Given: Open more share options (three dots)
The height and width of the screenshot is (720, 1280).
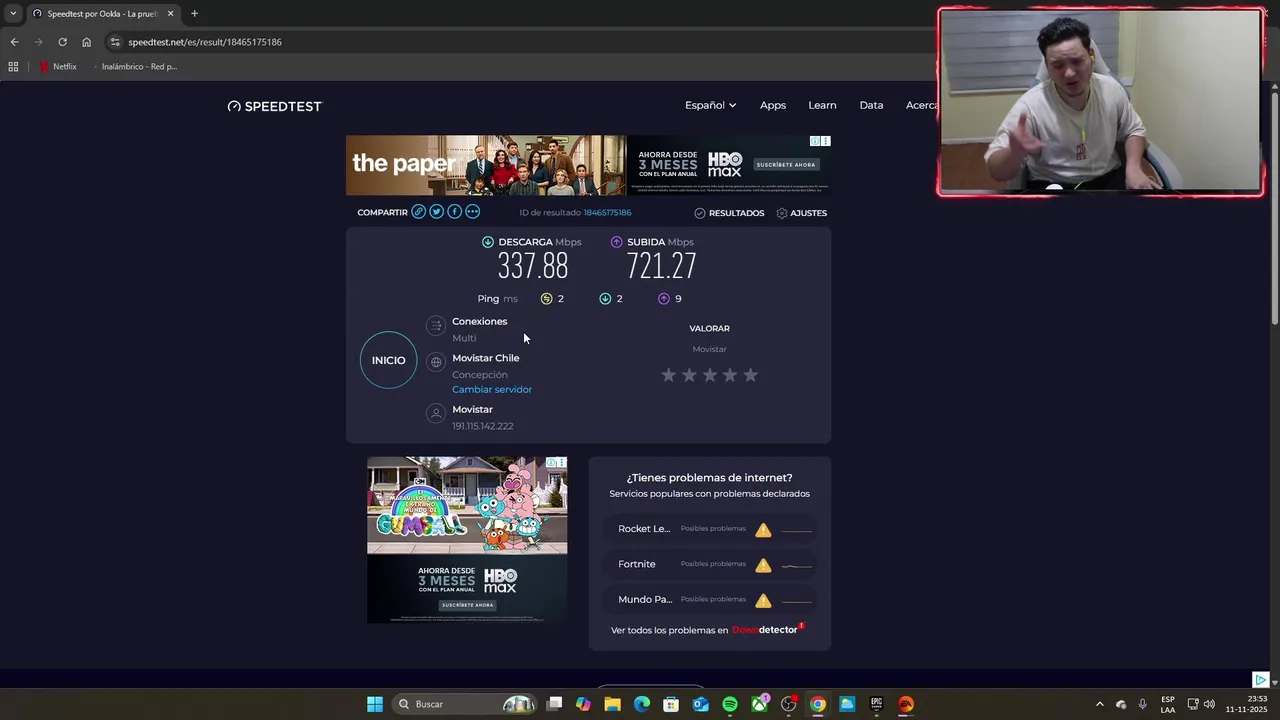Looking at the screenshot, I should pyautogui.click(x=473, y=212).
